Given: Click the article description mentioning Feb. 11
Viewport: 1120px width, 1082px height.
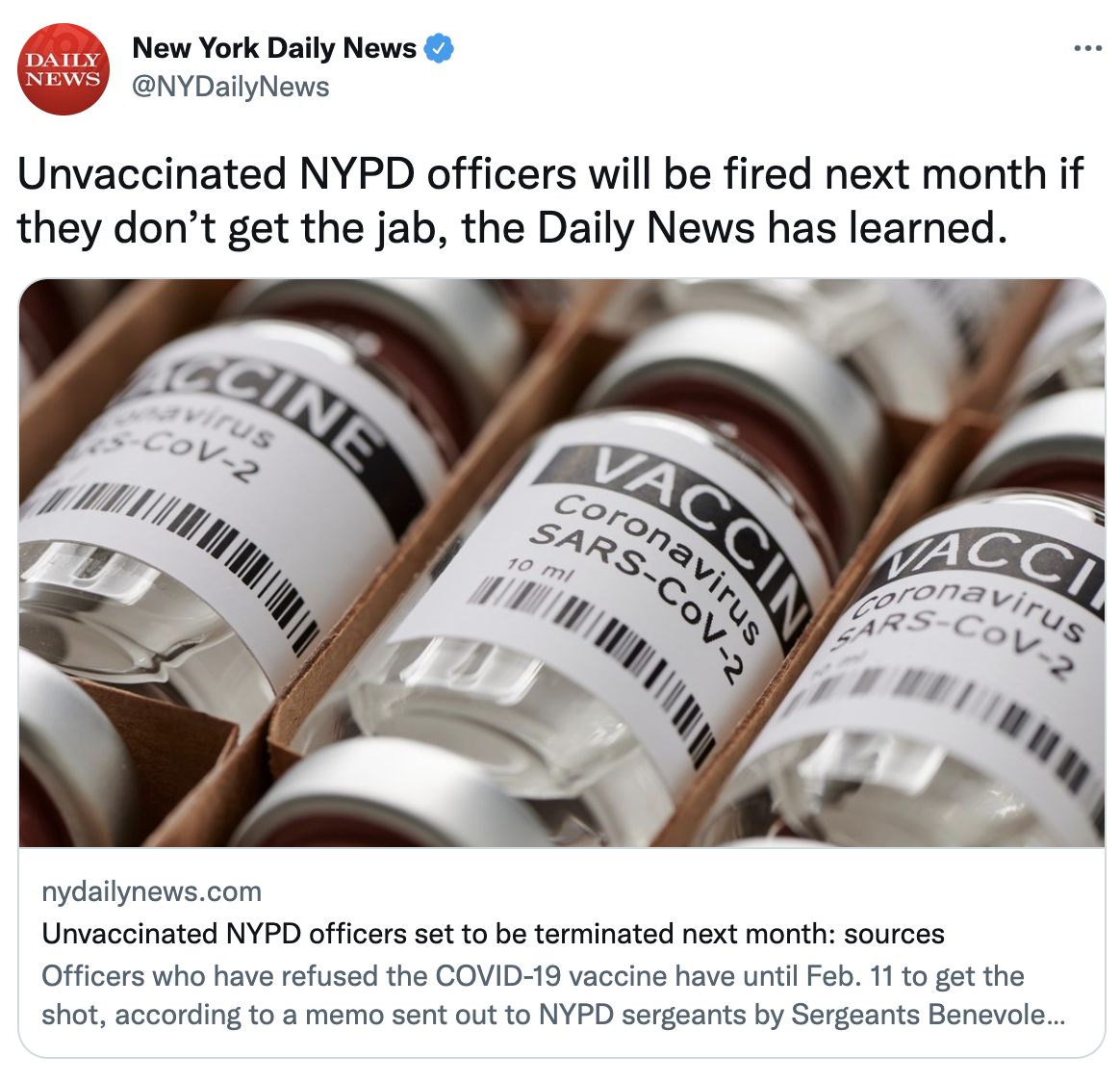Looking at the screenshot, I should (x=553, y=995).
